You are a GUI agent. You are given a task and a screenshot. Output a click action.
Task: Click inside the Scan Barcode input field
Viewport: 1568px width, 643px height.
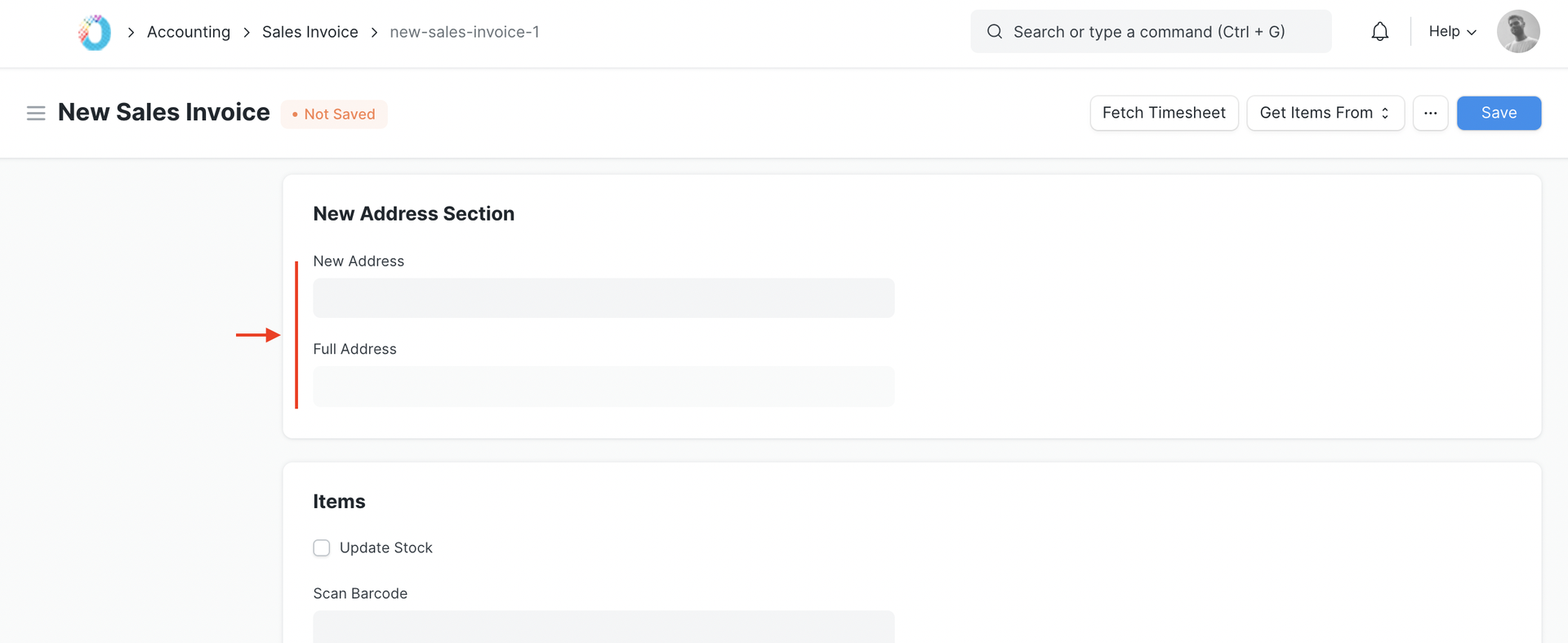pyautogui.click(x=604, y=629)
